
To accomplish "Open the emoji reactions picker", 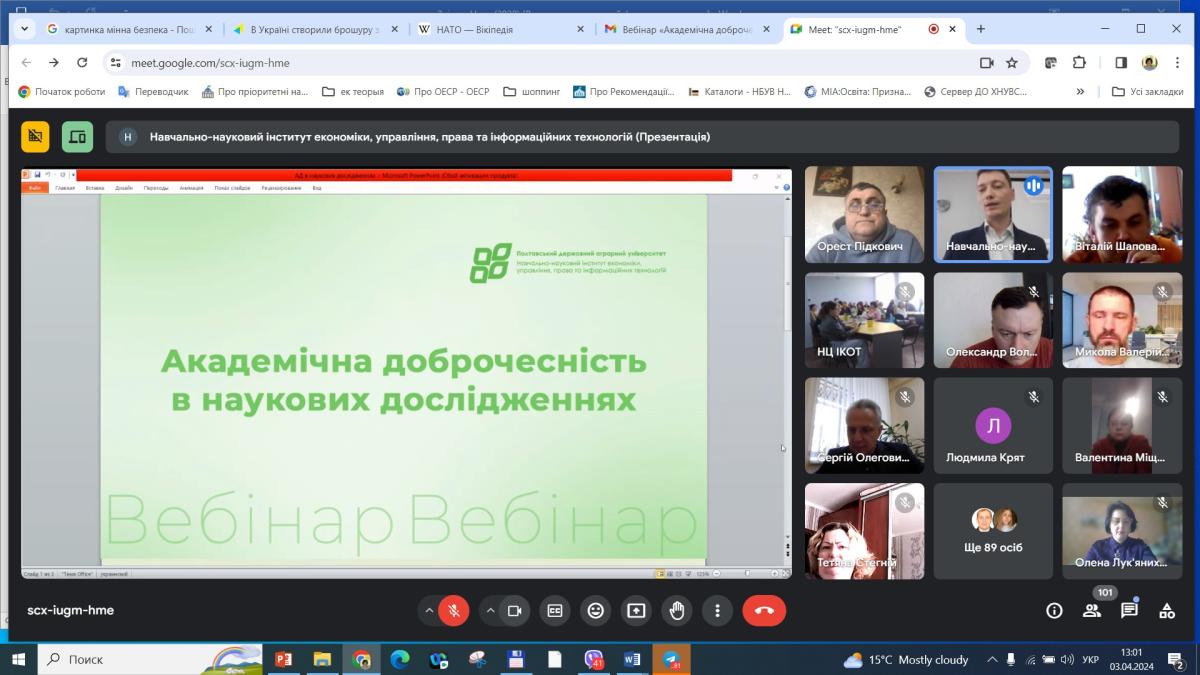I will [596, 611].
